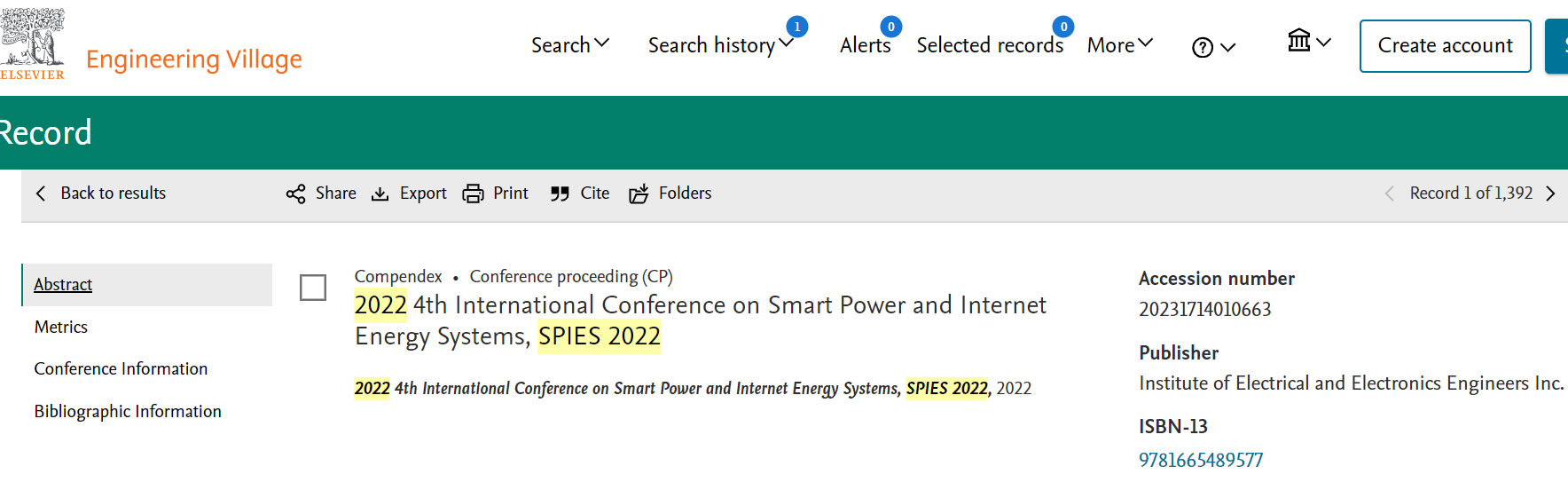This screenshot has height=482, width=1568.
Task: Click the Share icon
Action: pyautogui.click(x=295, y=194)
